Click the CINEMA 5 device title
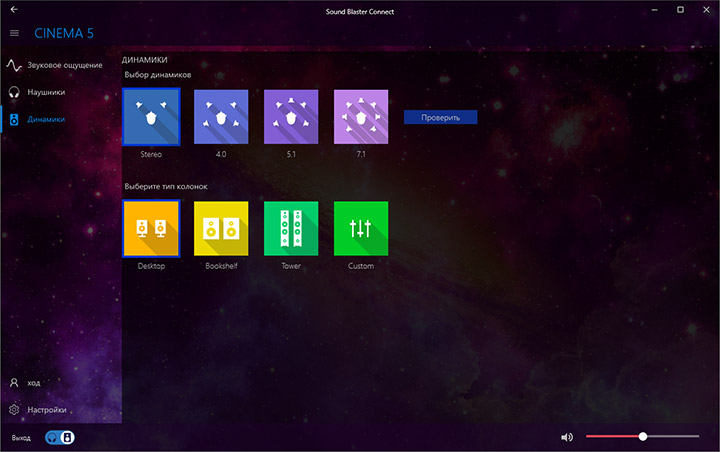 tap(64, 33)
